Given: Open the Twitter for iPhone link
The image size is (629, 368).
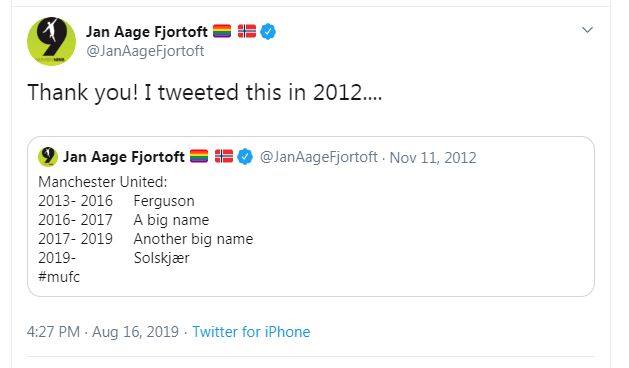Looking at the screenshot, I should pyautogui.click(x=252, y=332).
